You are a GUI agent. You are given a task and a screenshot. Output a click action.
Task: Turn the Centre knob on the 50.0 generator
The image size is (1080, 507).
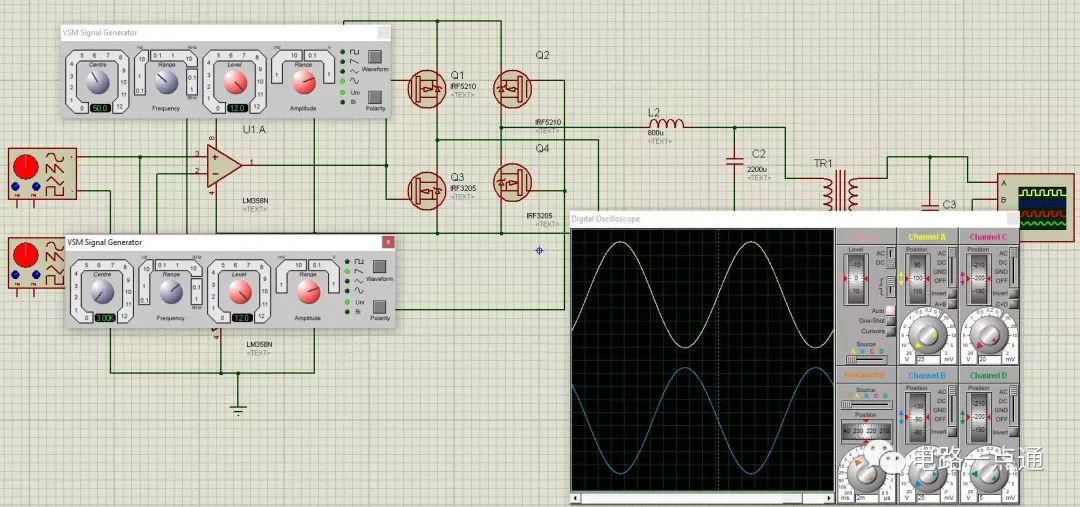(x=98, y=83)
